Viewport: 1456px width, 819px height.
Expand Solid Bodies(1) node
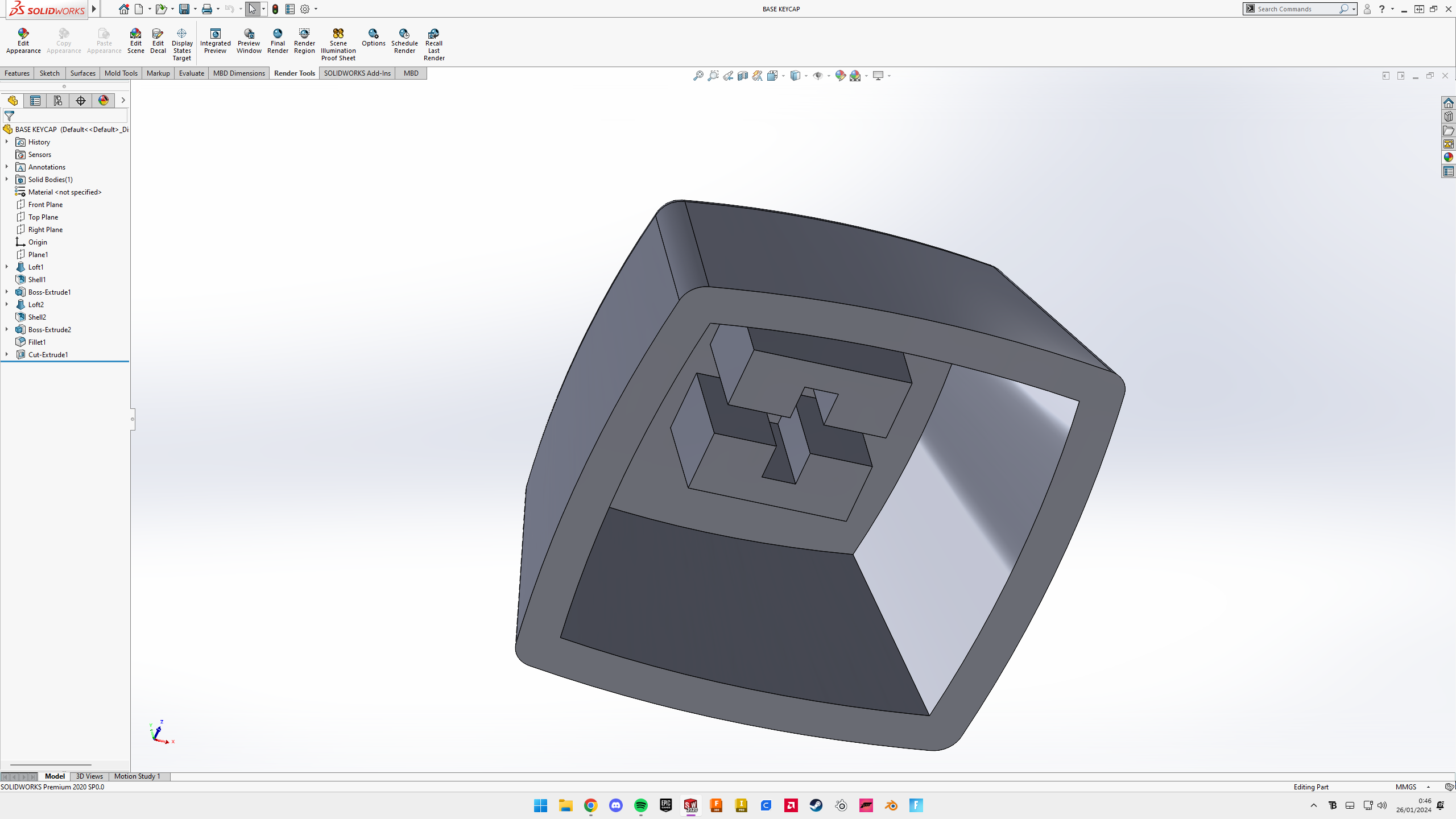click(7, 179)
